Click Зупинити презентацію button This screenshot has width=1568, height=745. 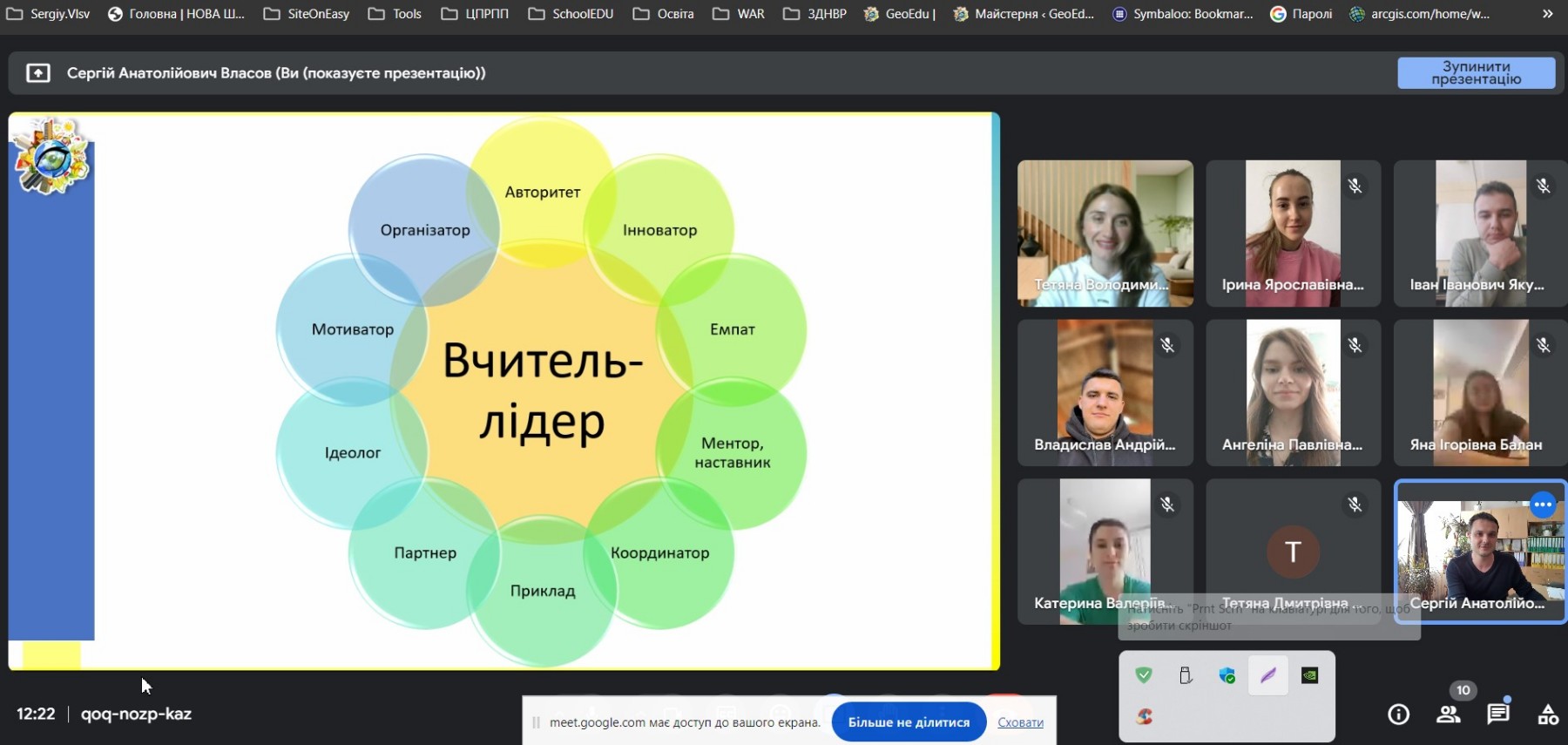(1476, 73)
